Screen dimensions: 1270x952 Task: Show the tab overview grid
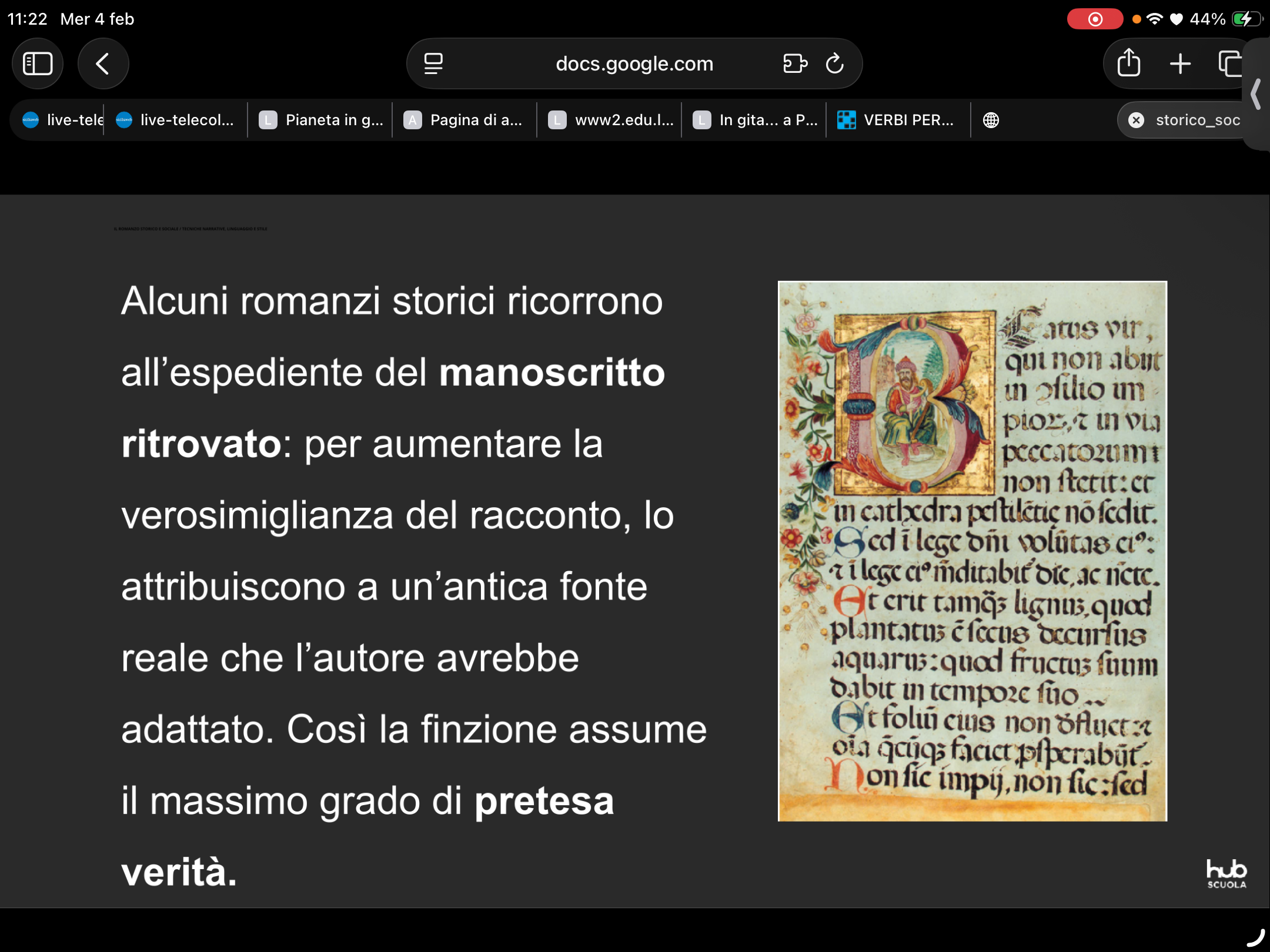[x=1229, y=63]
